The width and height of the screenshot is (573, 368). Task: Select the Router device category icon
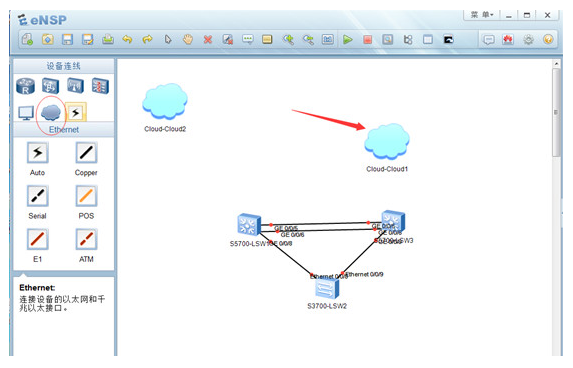(26, 86)
